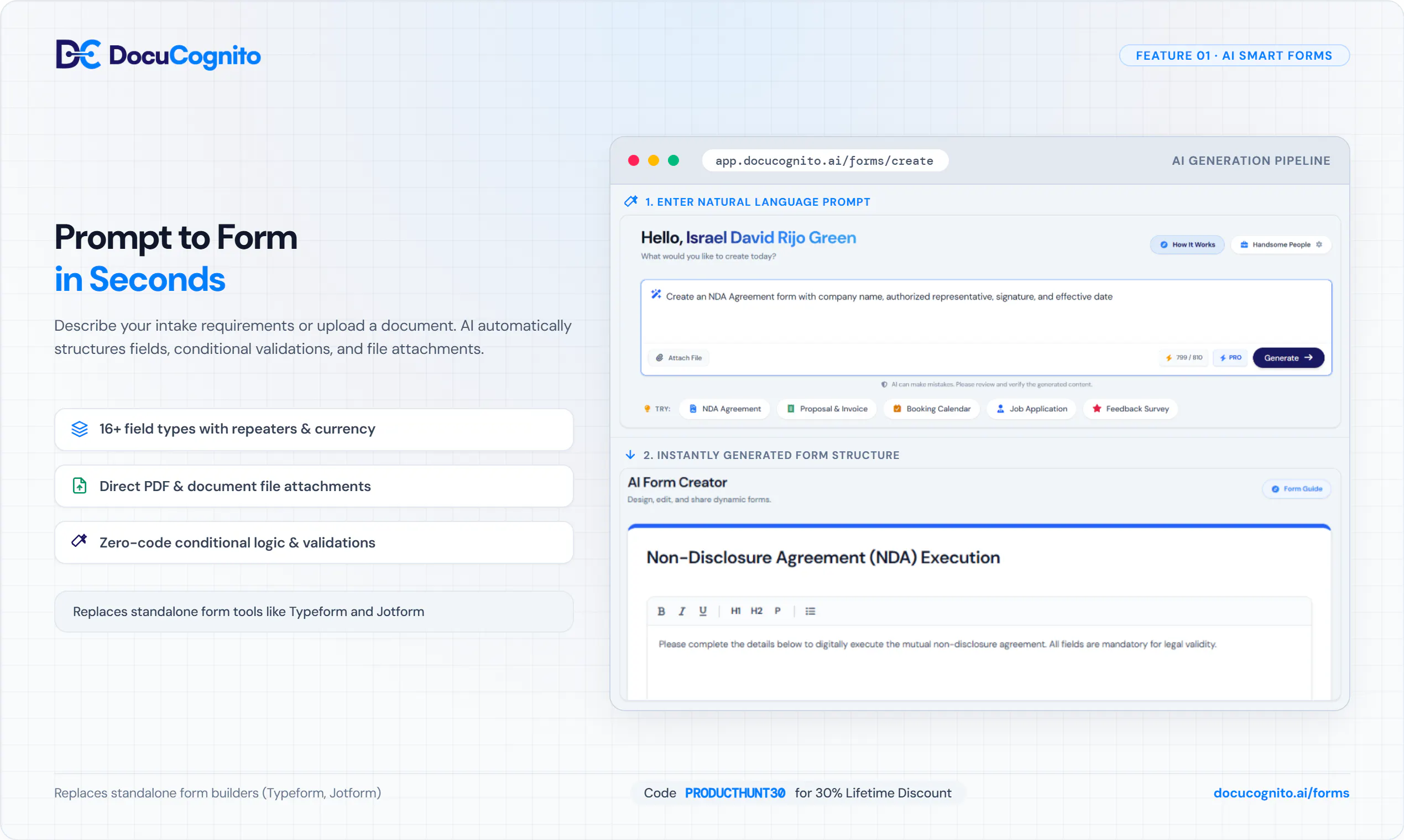Click the AI GENERATION PIPELINE label
1404x840 pixels.
1251,161
